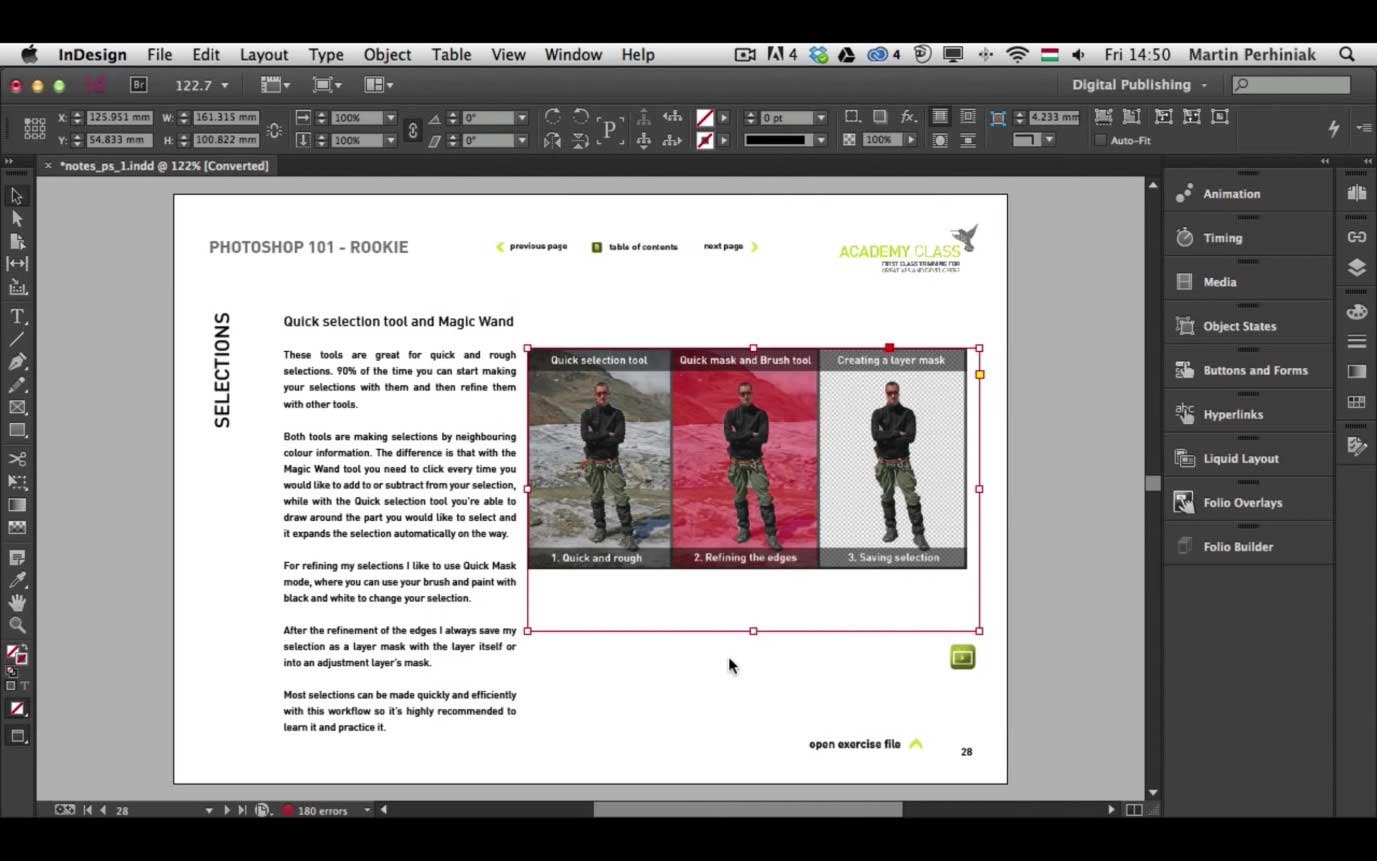This screenshot has height=861, width=1377.
Task: Open the Digital Publishing workspace dropdown
Action: [1139, 85]
